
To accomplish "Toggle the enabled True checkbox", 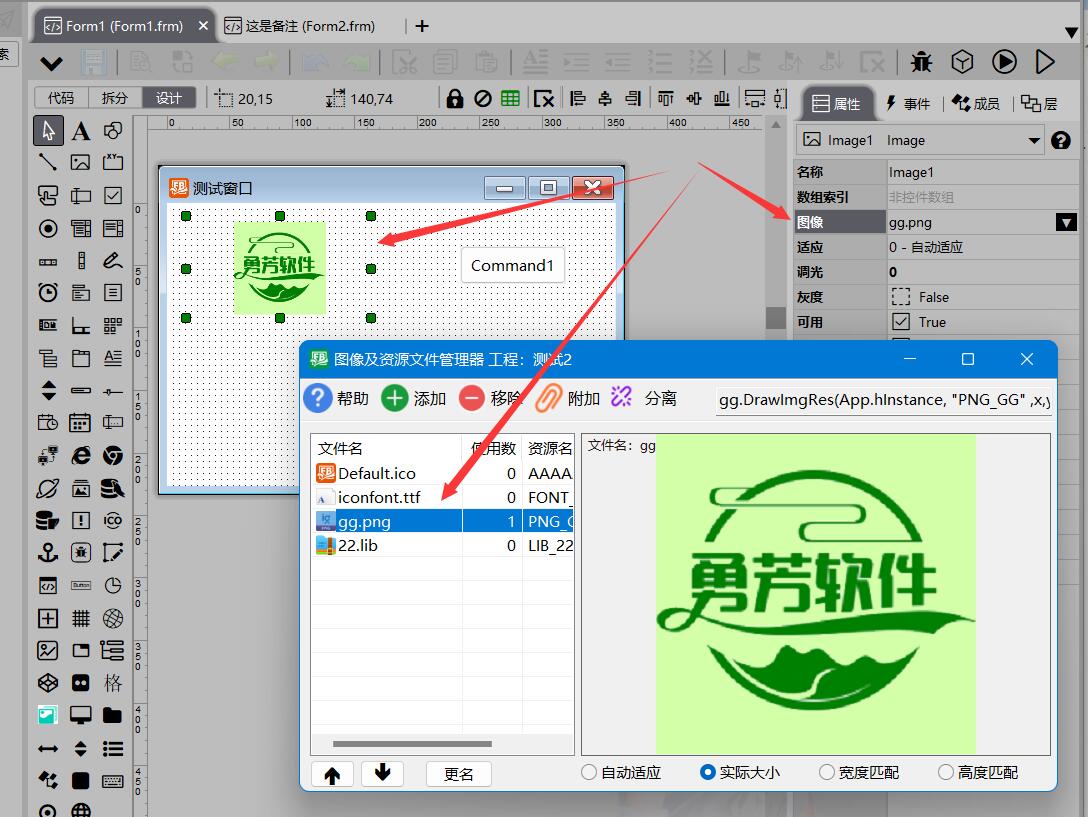I will pyautogui.click(x=901, y=322).
